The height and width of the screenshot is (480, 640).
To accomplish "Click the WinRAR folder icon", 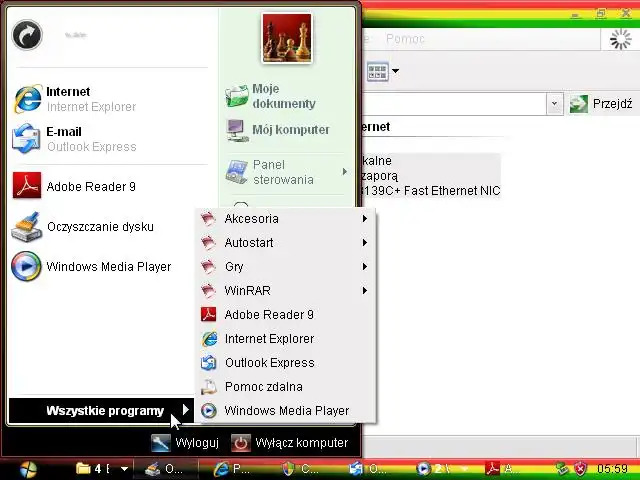I will (208, 291).
